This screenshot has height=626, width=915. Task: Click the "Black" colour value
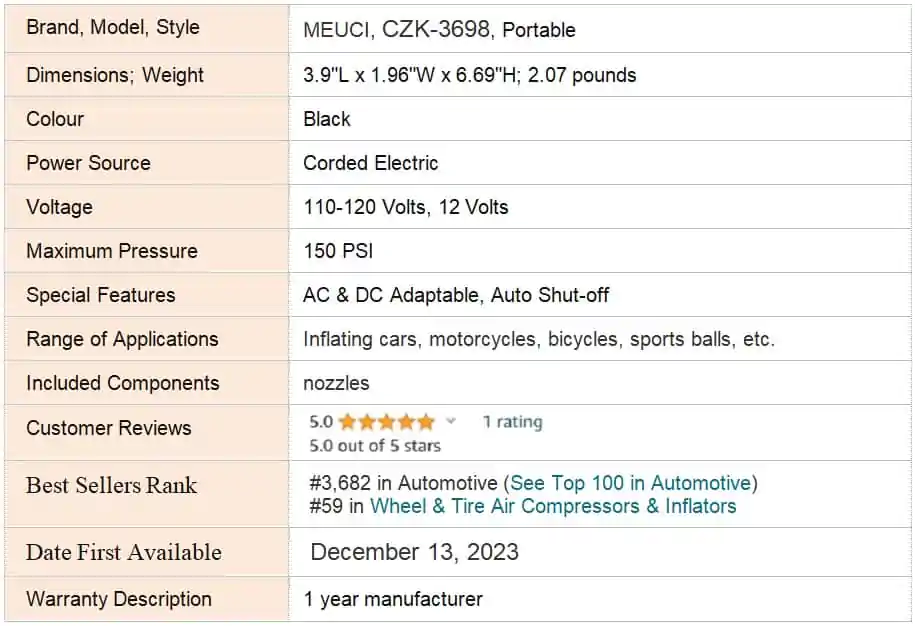[x=327, y=119]
